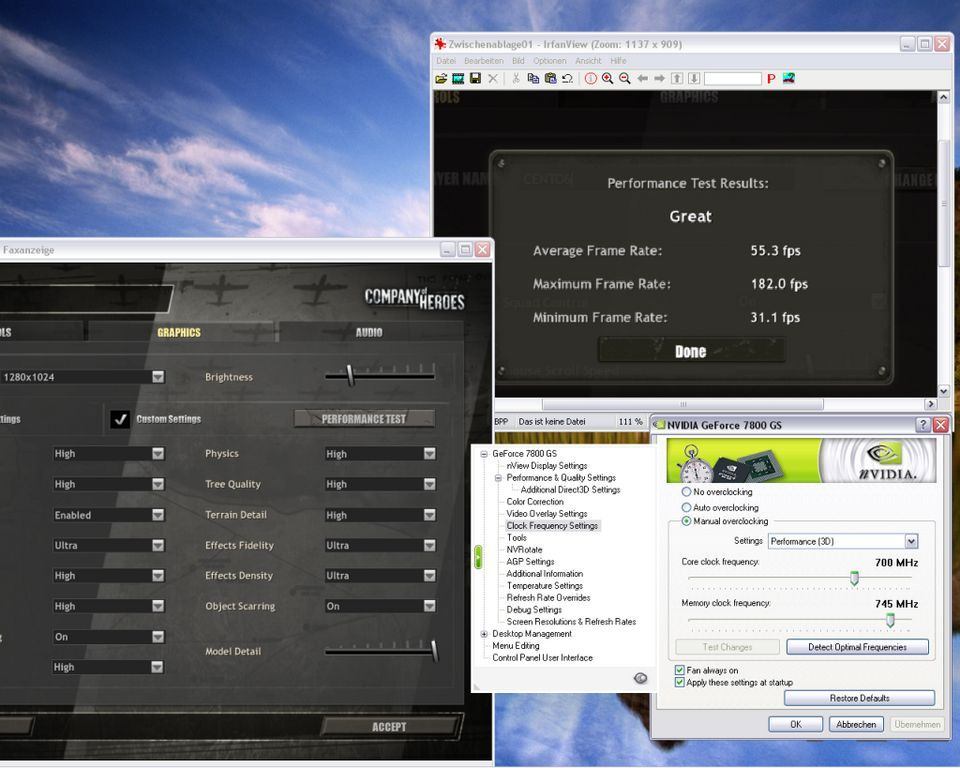This screenshot has width=960, height=768.
Task: Open the Terrain Detail dropdown
Action: point(430,514)
